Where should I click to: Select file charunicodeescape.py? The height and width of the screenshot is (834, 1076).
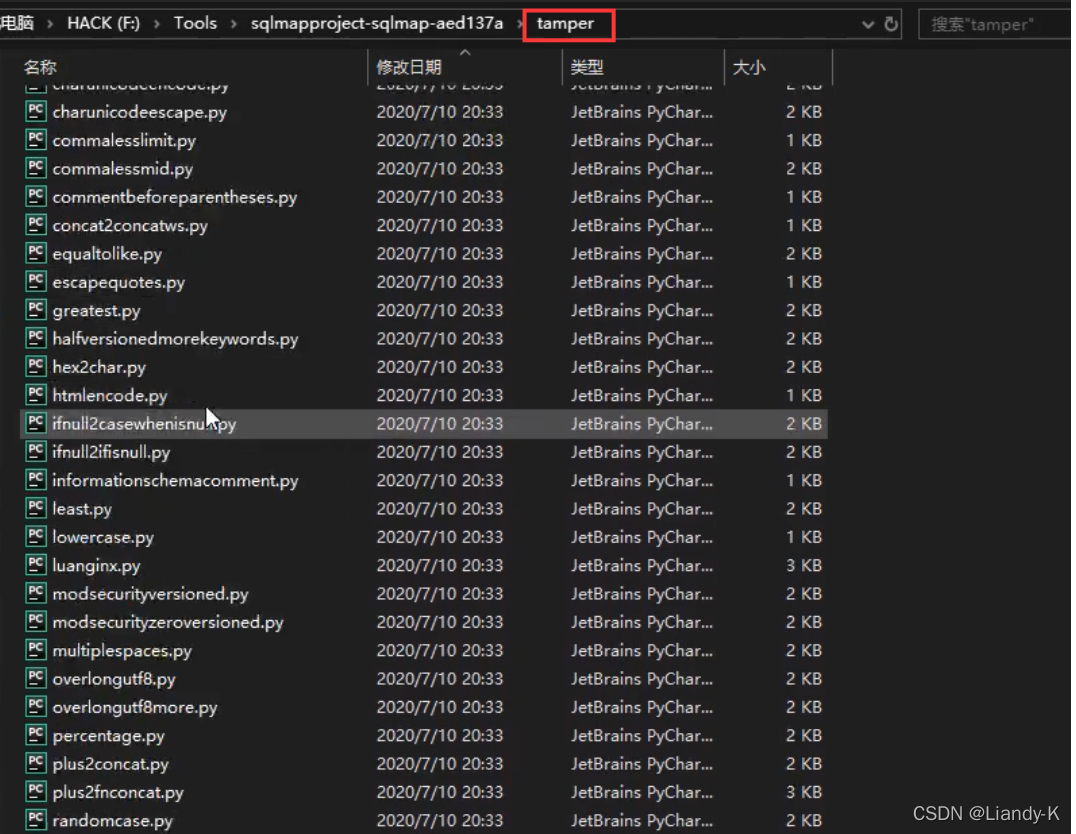tap(139, 112)
